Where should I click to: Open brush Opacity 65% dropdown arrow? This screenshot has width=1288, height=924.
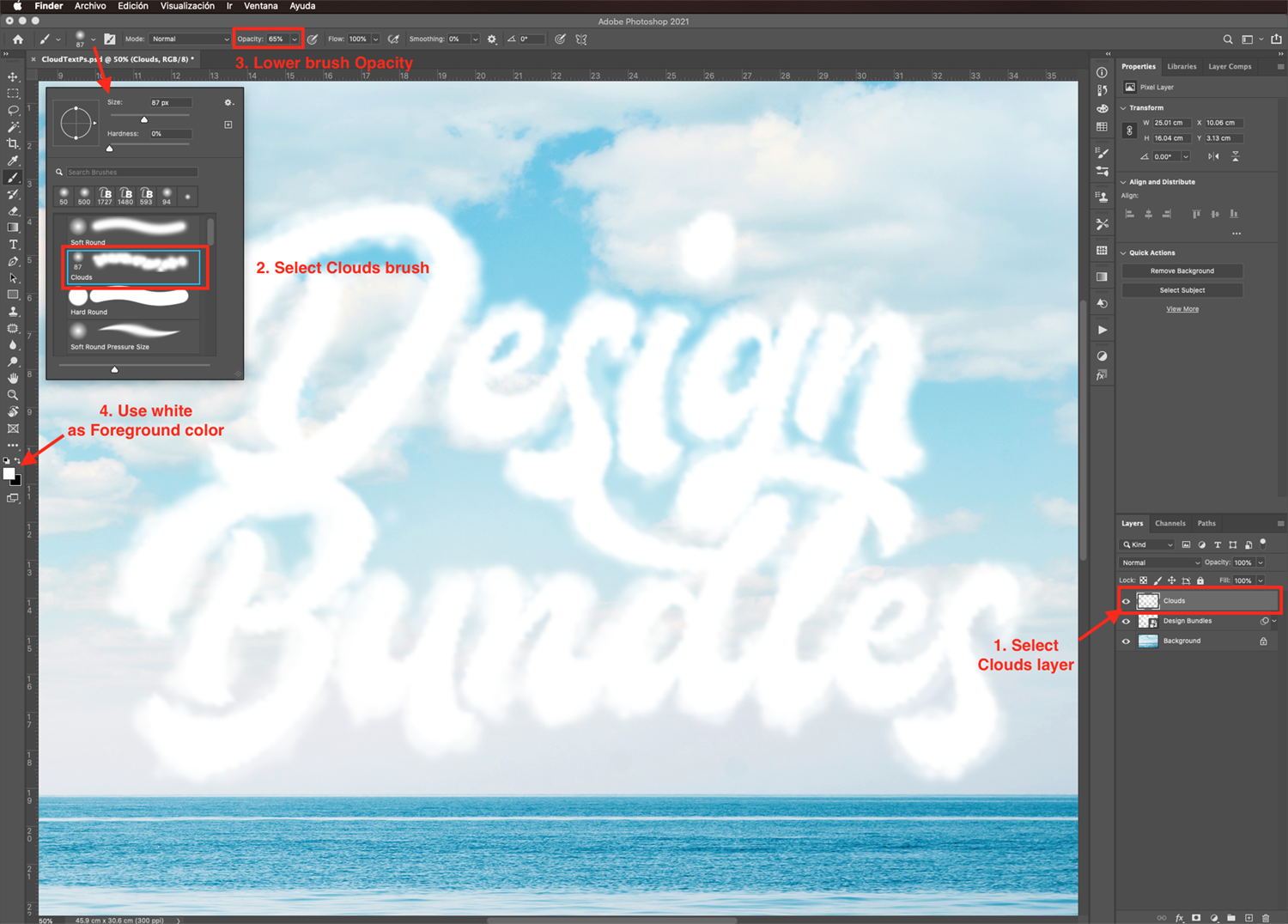(x=295, y=39)
